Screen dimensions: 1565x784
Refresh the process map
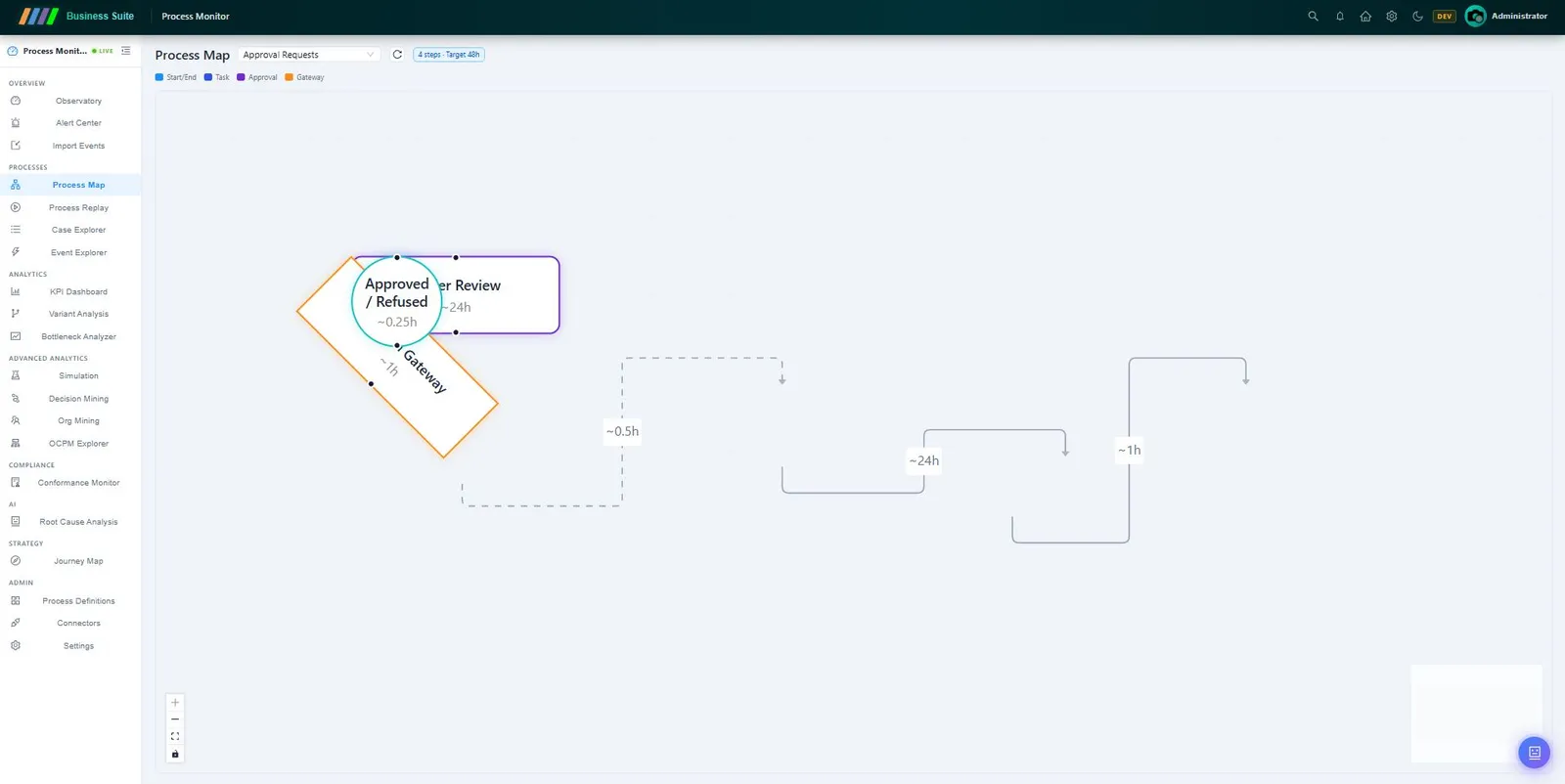tap(397, 55)
